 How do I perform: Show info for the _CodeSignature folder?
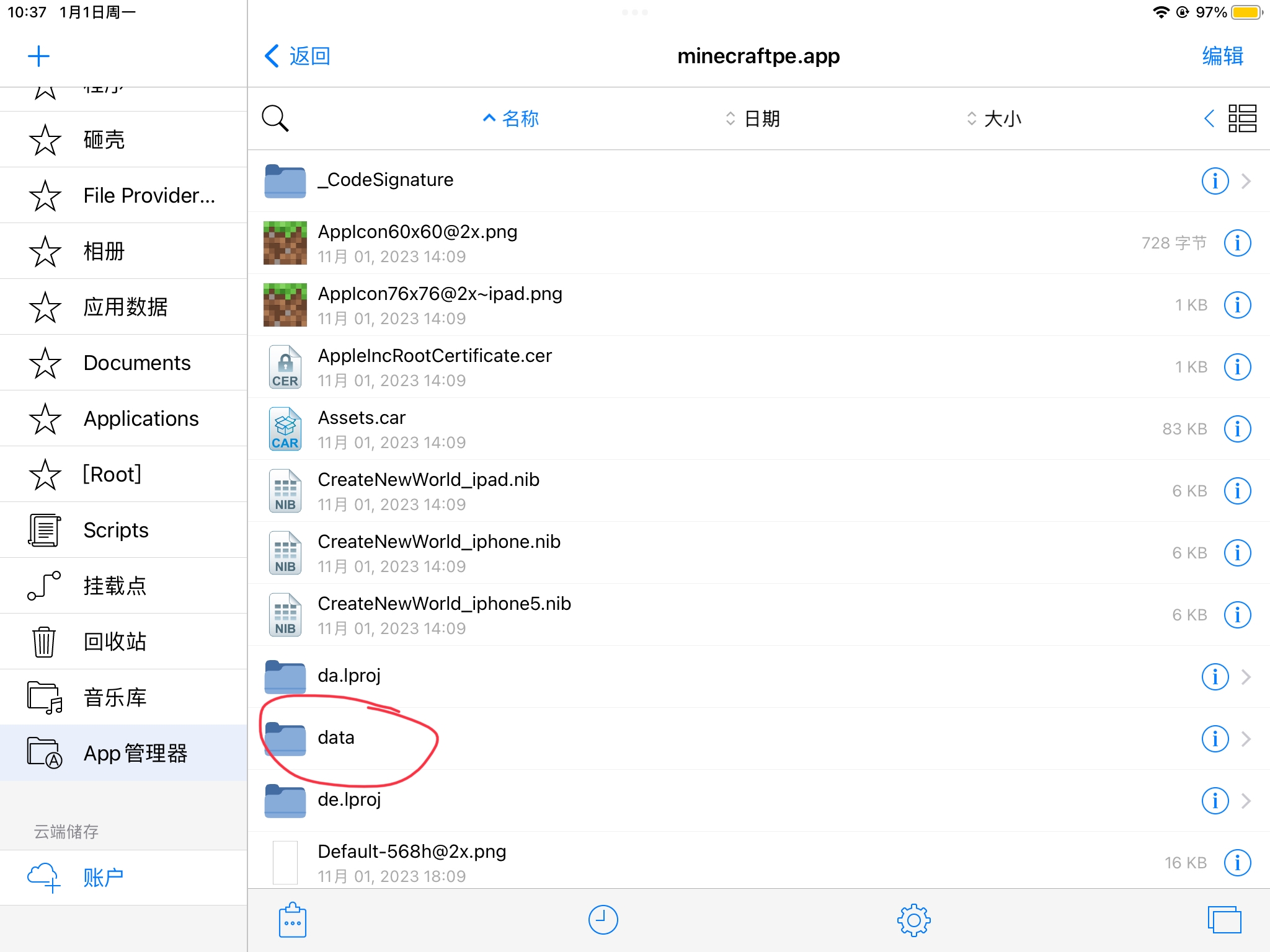(x=1215, y=181)
